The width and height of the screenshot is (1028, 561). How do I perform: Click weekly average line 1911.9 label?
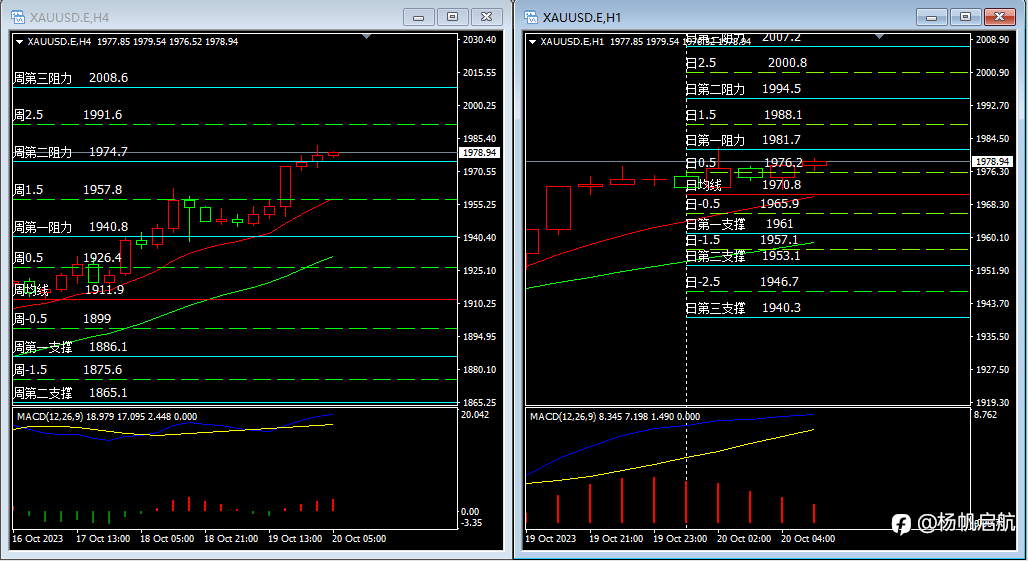(69, 290)
